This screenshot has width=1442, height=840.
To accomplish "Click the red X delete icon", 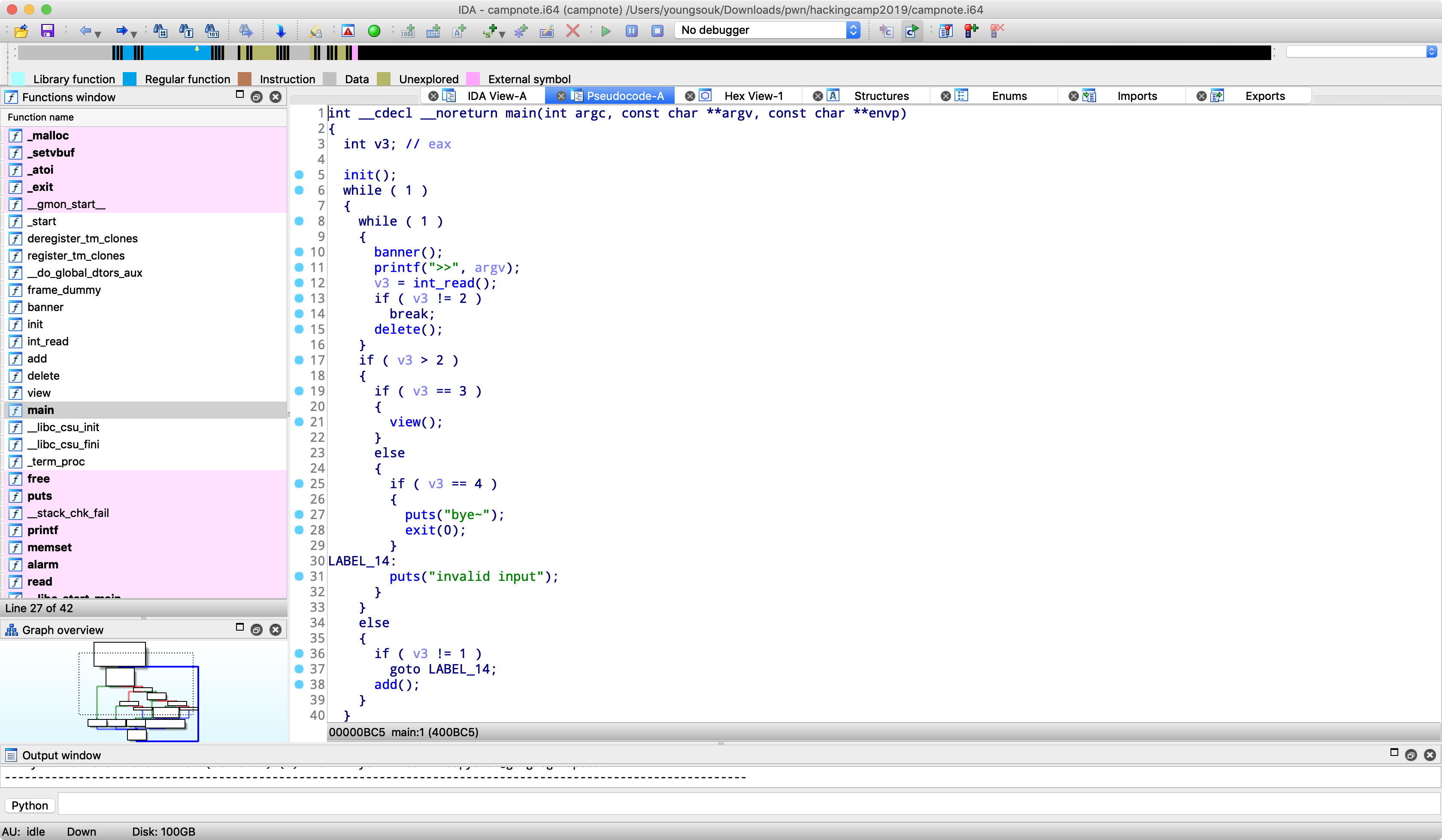I will (572, 30).
